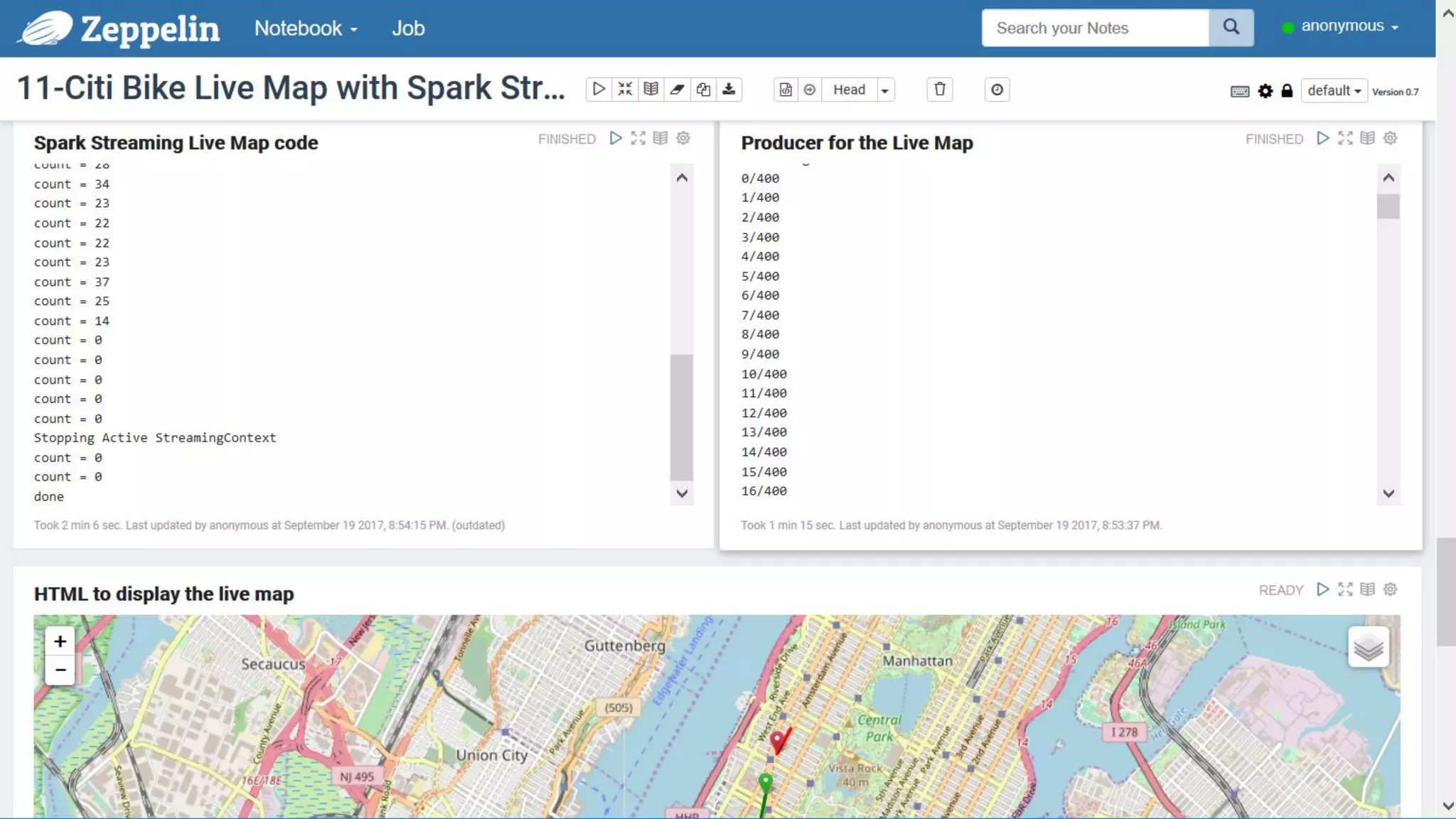Move the note to trash
The width and height of the screenshot is (1456, 819).
point(939,90)
